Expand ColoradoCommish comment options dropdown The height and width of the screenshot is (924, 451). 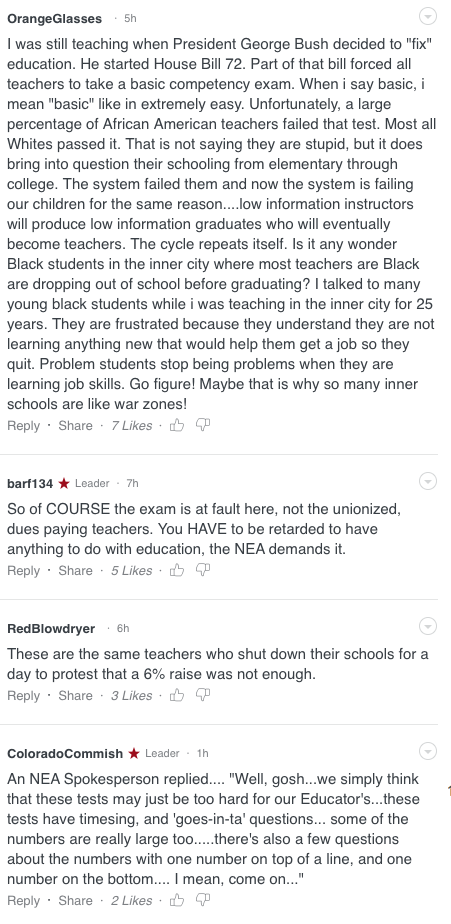[428, 751]
